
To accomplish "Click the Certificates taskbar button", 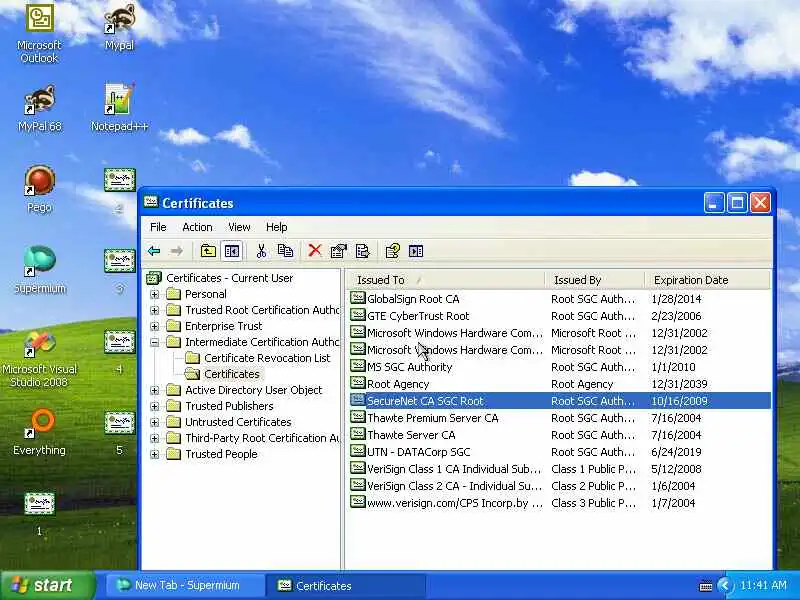I will (x=347, y=585).
